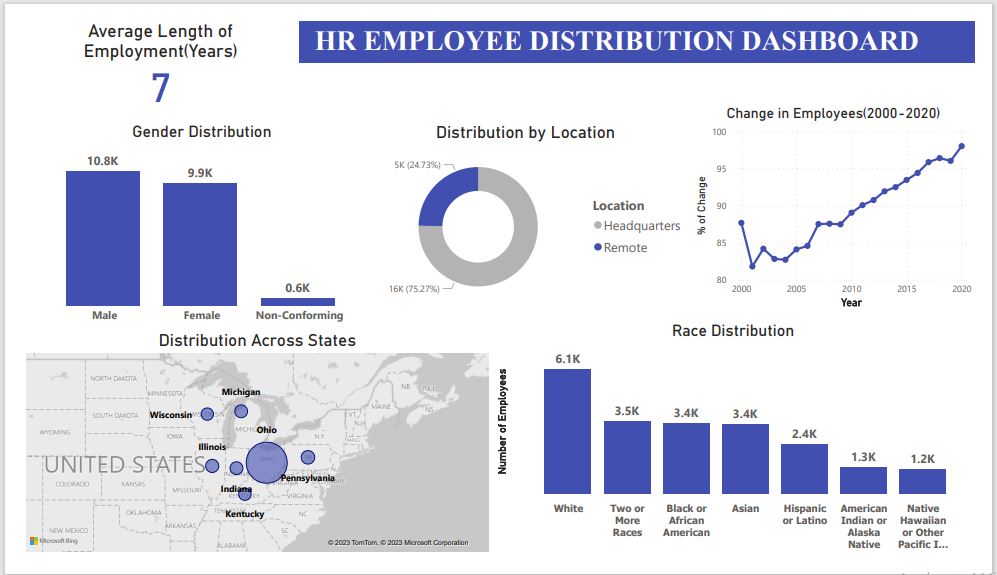This screenshot has width=997, height=575.
Task: Click the Average Length of Employment card
Action: (x=160, y=64)
